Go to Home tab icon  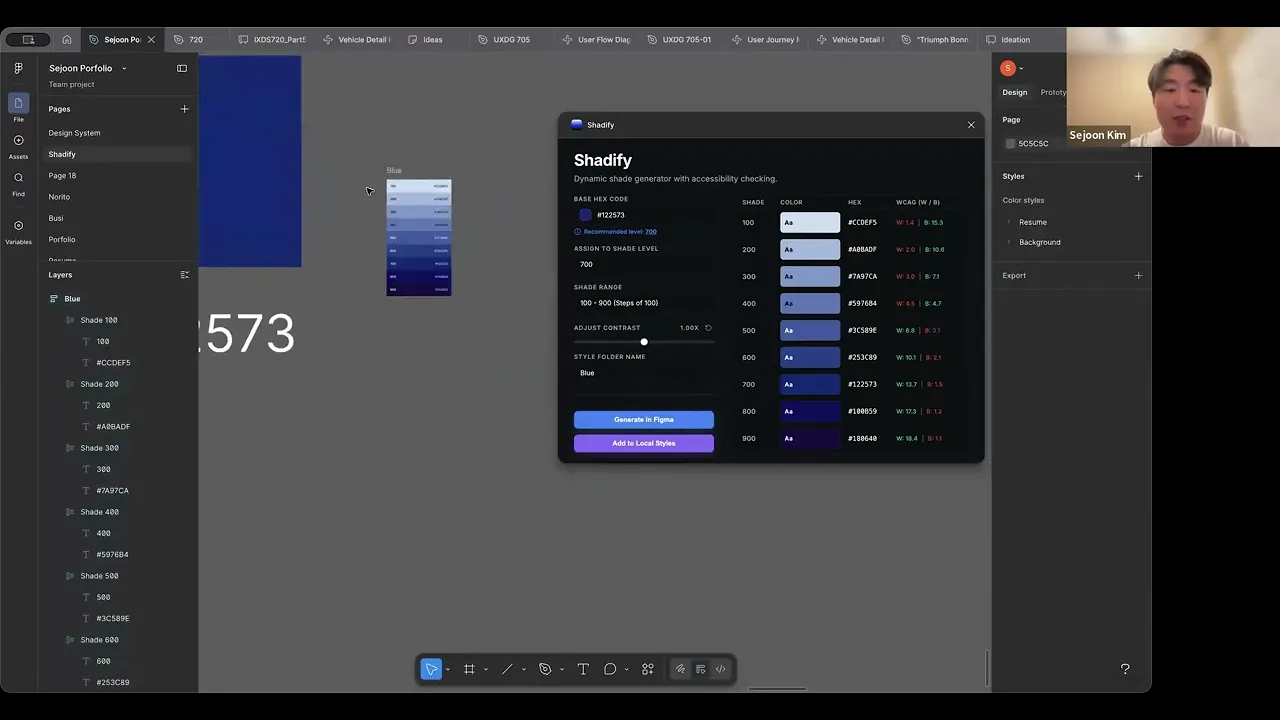[67, 40]
